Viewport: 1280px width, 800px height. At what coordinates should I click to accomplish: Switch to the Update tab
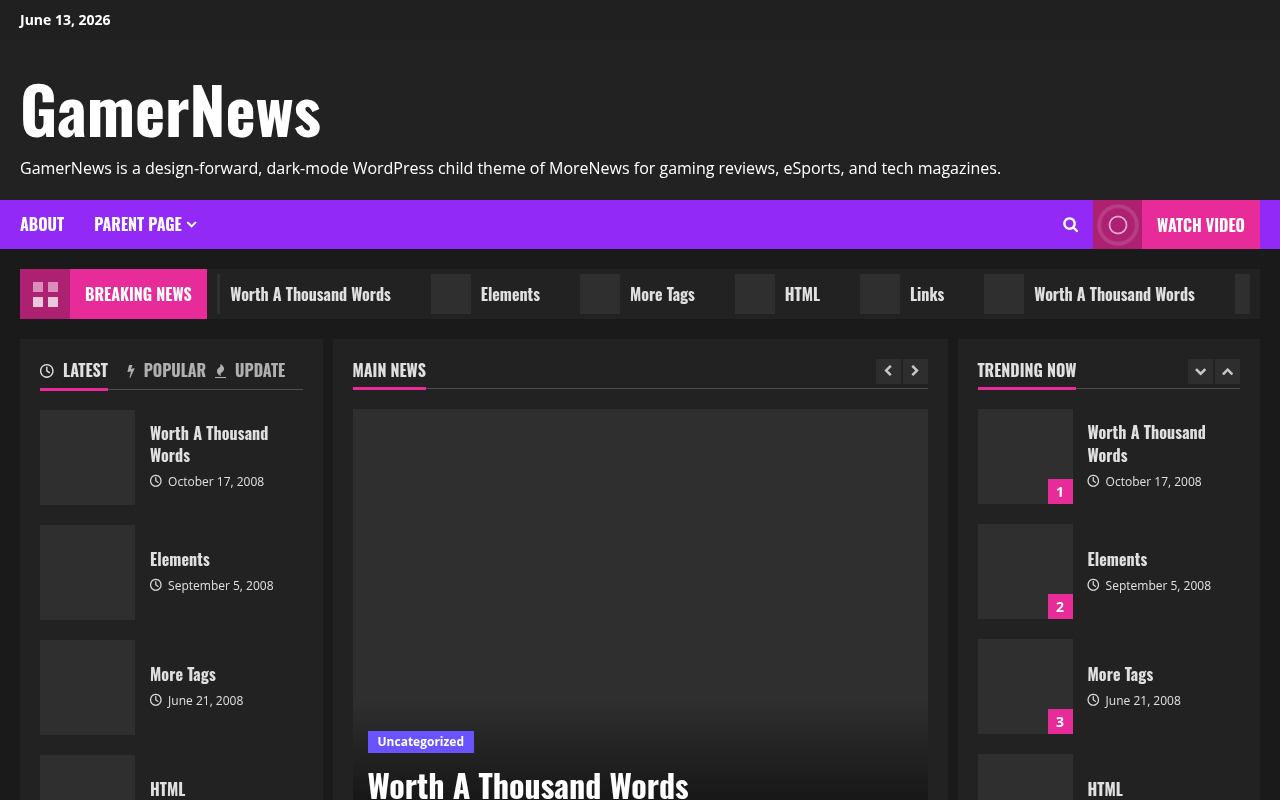tap(250, 370)
